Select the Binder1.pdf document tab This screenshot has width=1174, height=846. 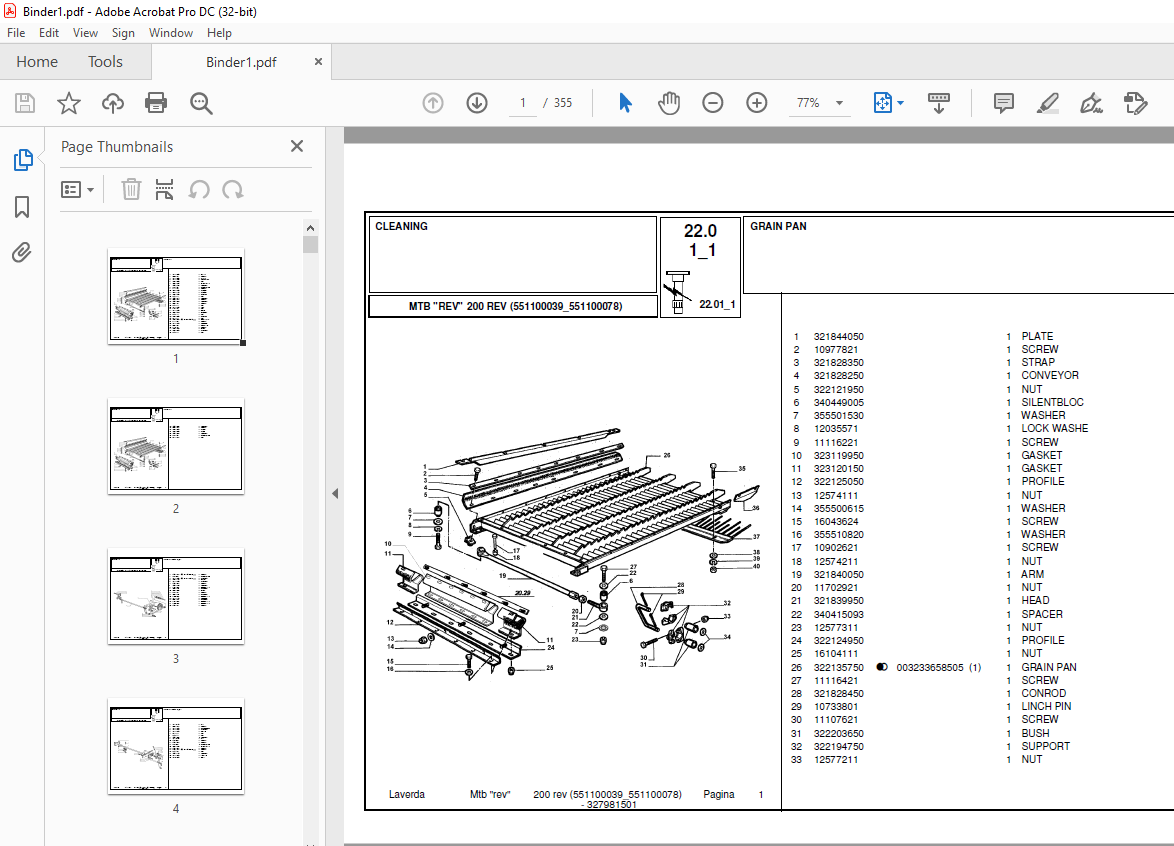point(241,62)
